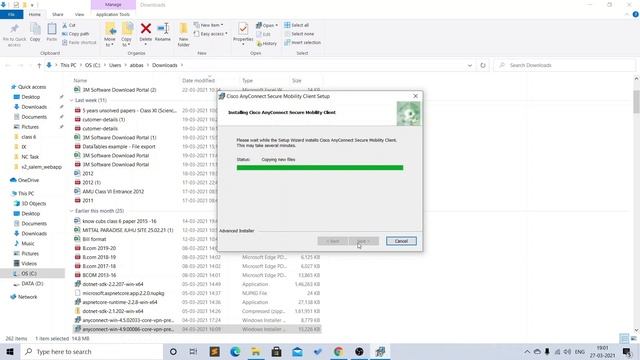Click Invert selection in ribbon

point(302,42)
